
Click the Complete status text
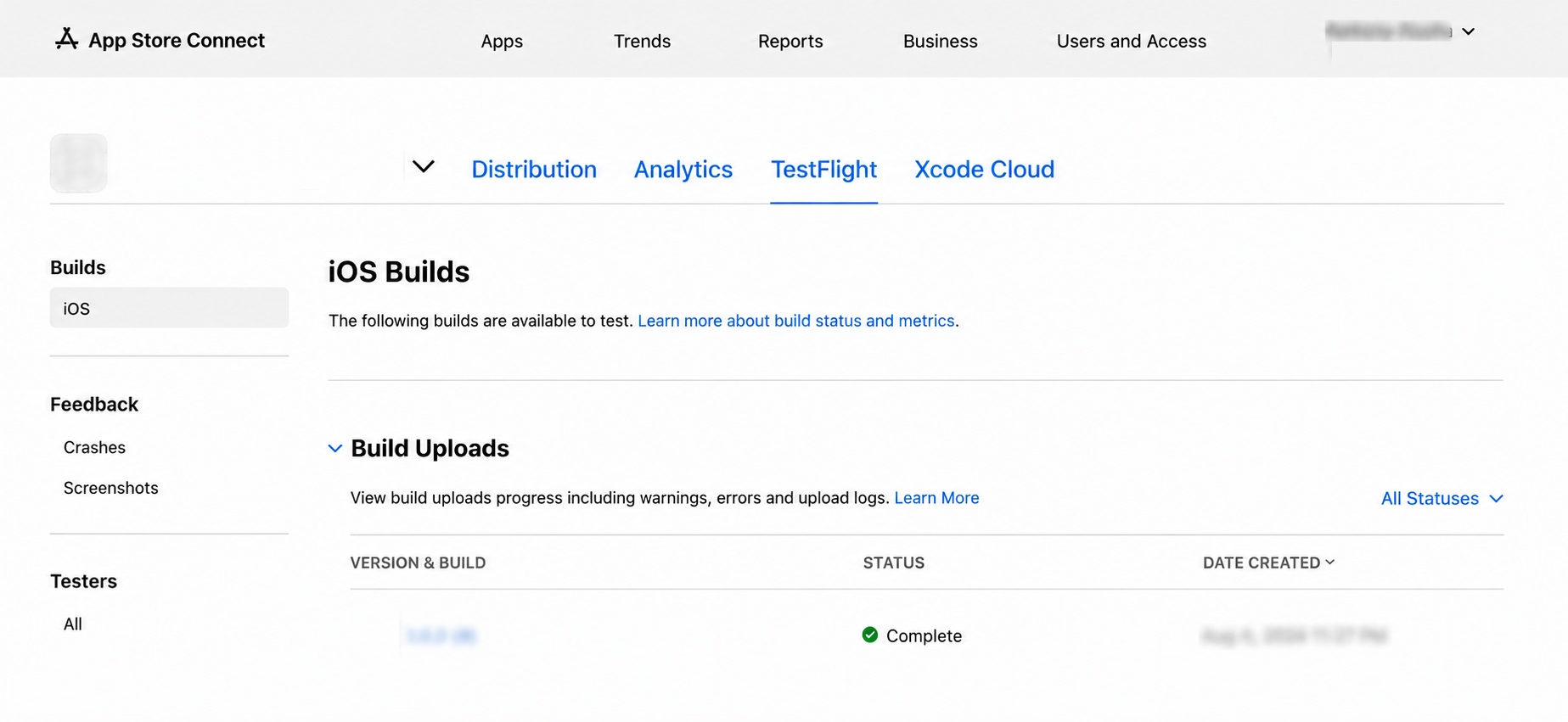point(924,635)
